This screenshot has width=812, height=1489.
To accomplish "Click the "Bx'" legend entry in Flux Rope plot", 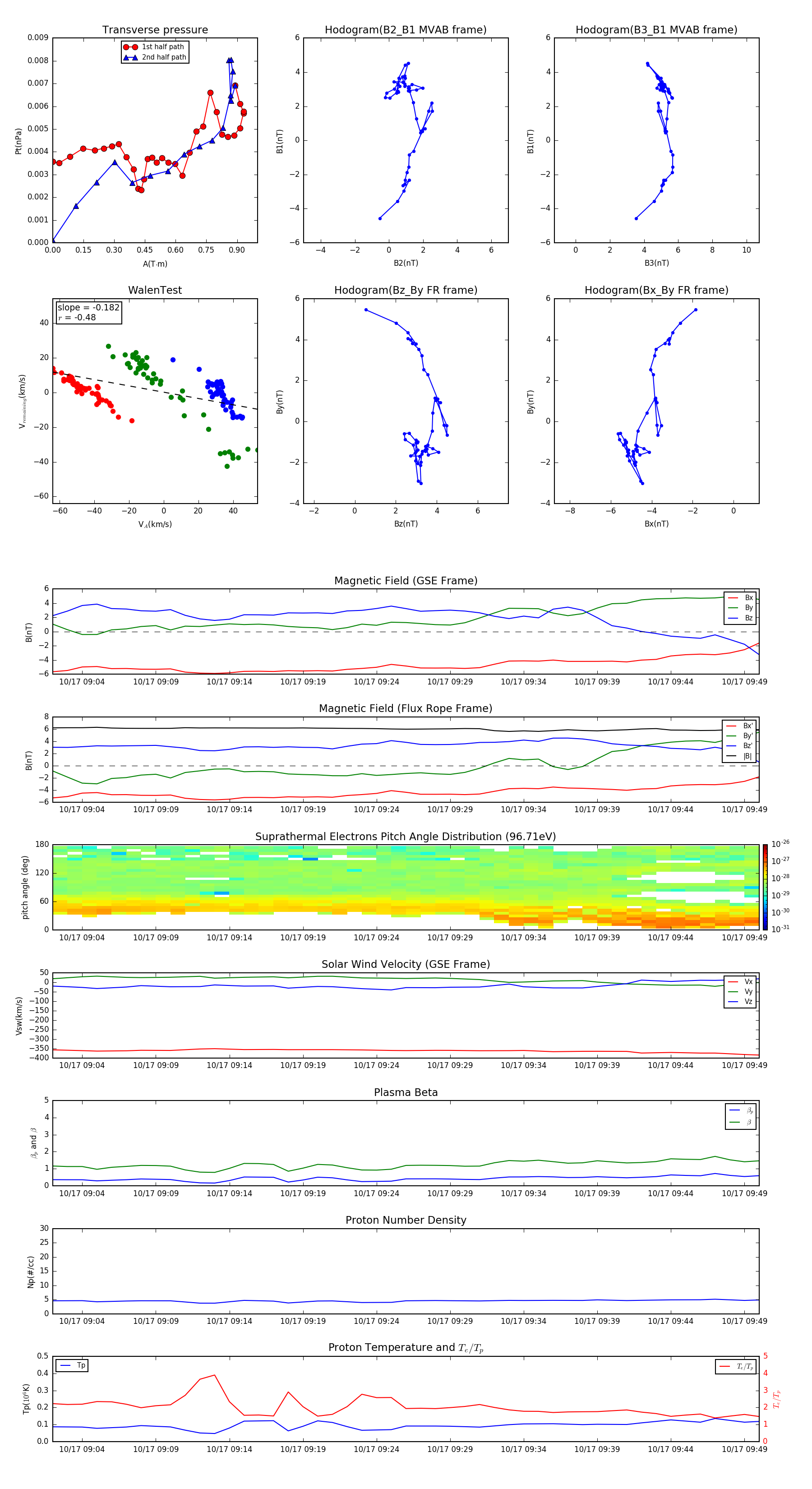I will point(739,726).
